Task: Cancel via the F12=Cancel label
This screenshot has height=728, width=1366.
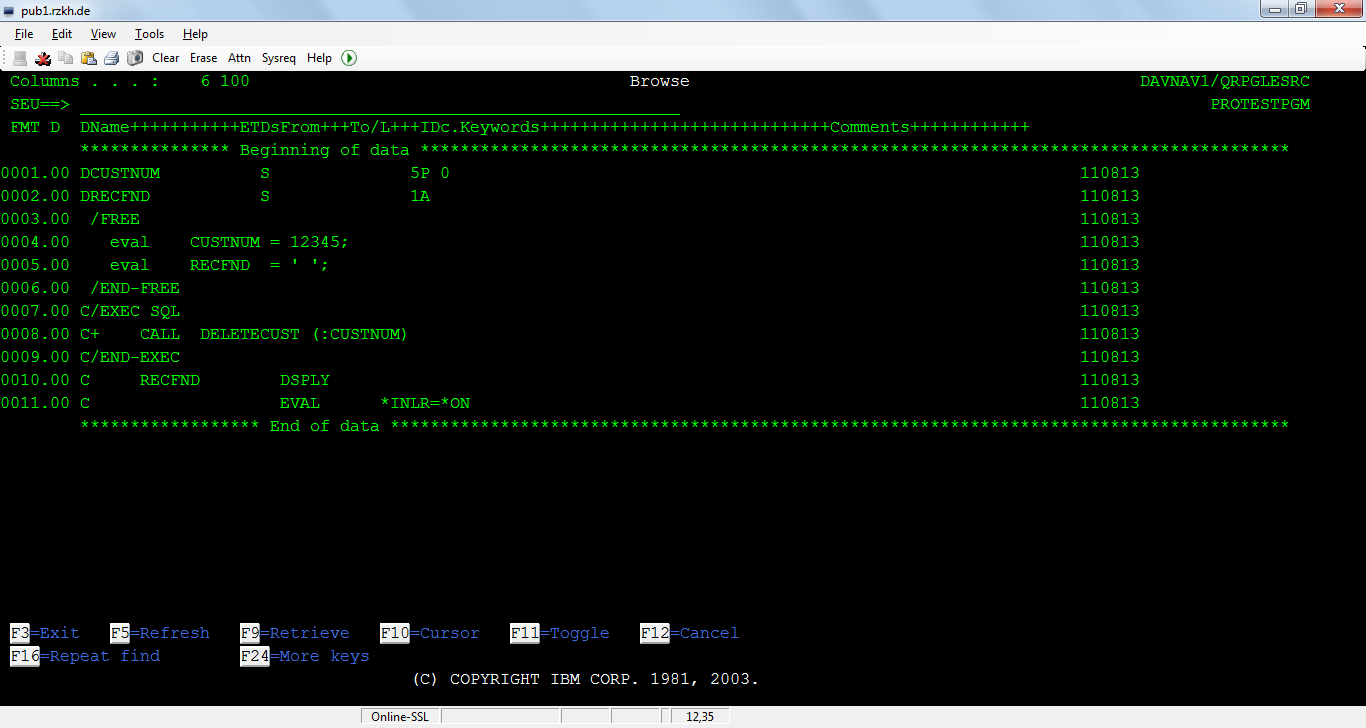Action: tap(689, 632)
